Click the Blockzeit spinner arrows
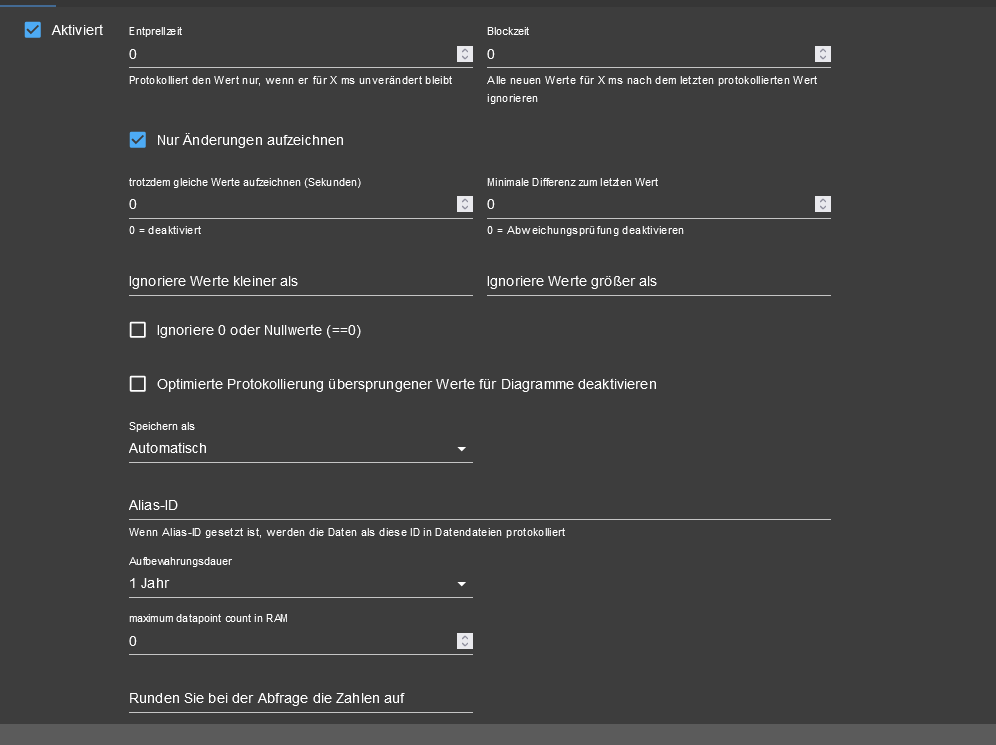The width and height of the screenshot is (996, 745). pos(823,54)
